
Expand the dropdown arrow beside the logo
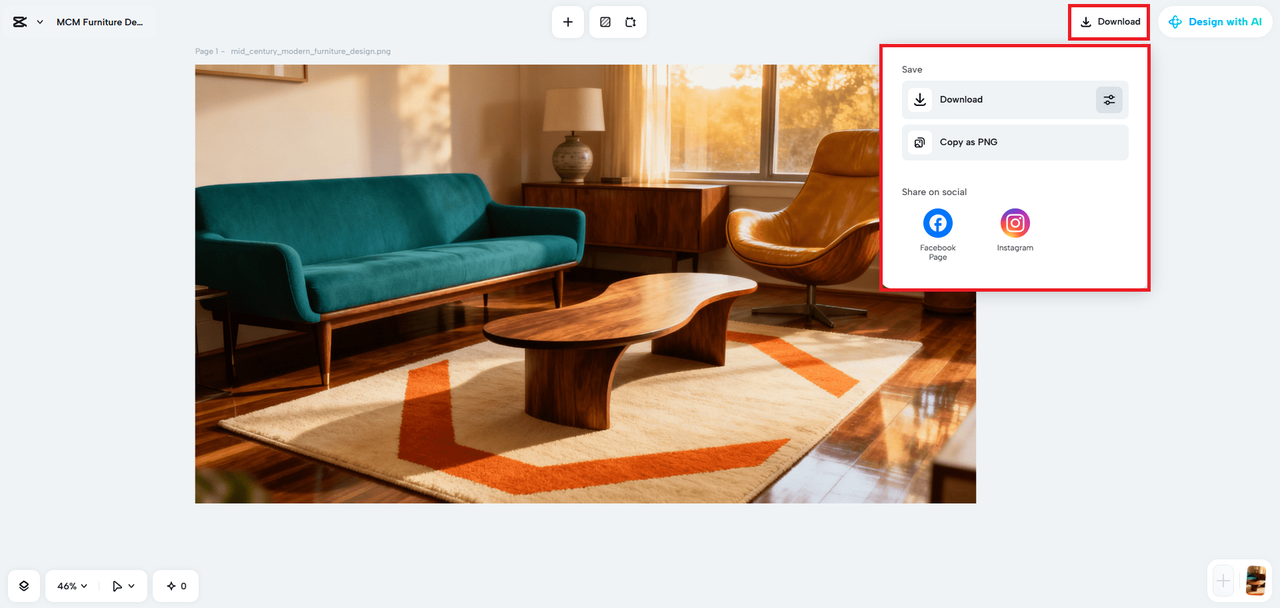click(x=40, y=22)
